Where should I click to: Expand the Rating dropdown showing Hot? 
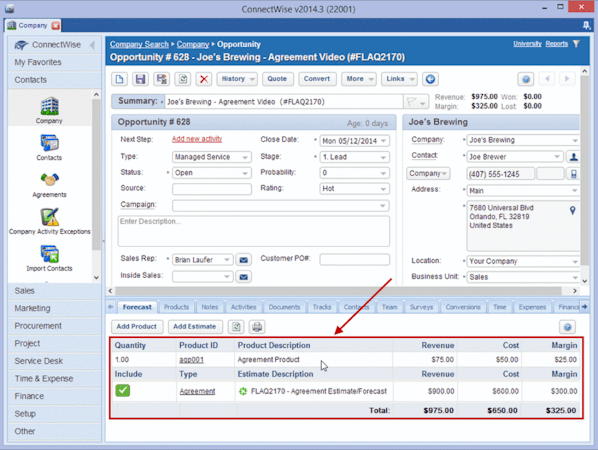tap(354, 189)
